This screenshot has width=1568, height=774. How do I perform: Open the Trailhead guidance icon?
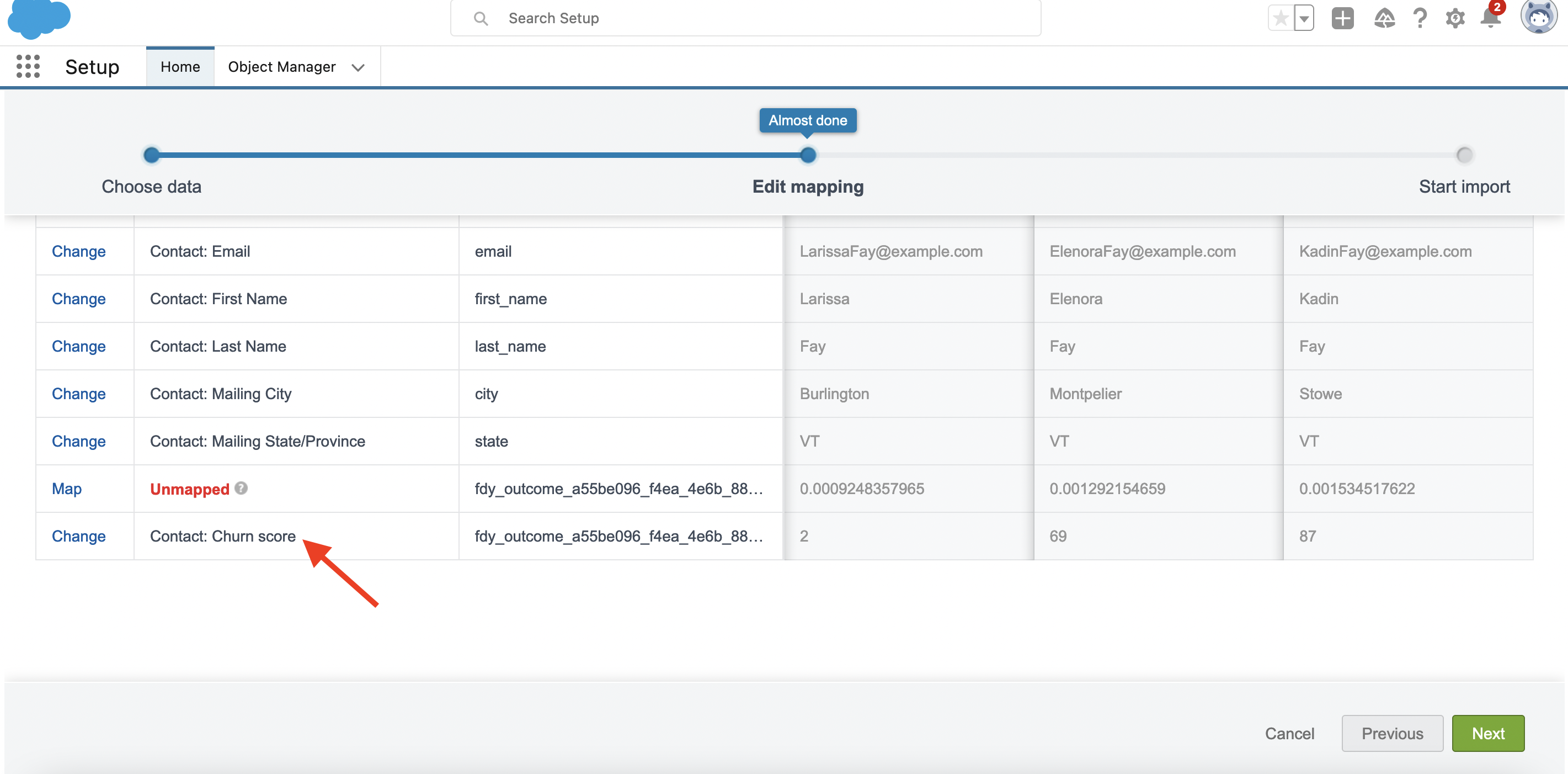(1384, 18)
